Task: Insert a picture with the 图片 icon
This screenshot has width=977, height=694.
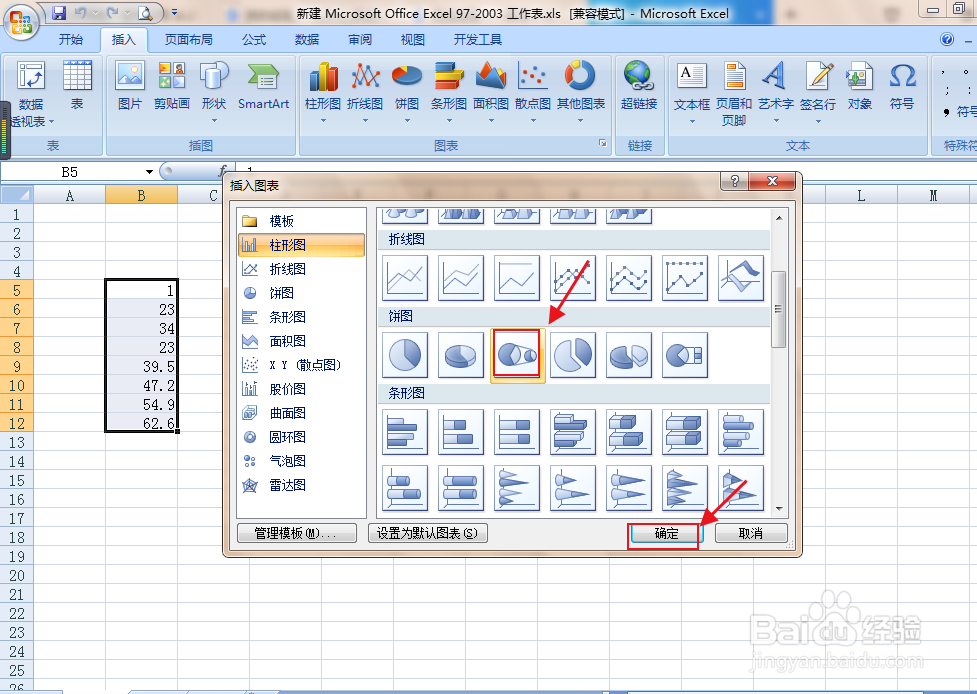Action: tap(130, 86)
